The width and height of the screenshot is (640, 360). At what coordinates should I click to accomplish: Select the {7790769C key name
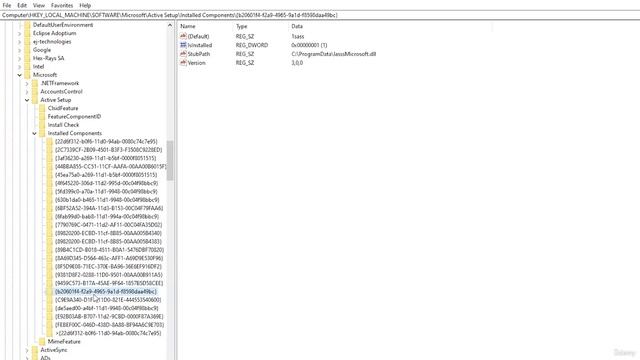click(108, 225)
